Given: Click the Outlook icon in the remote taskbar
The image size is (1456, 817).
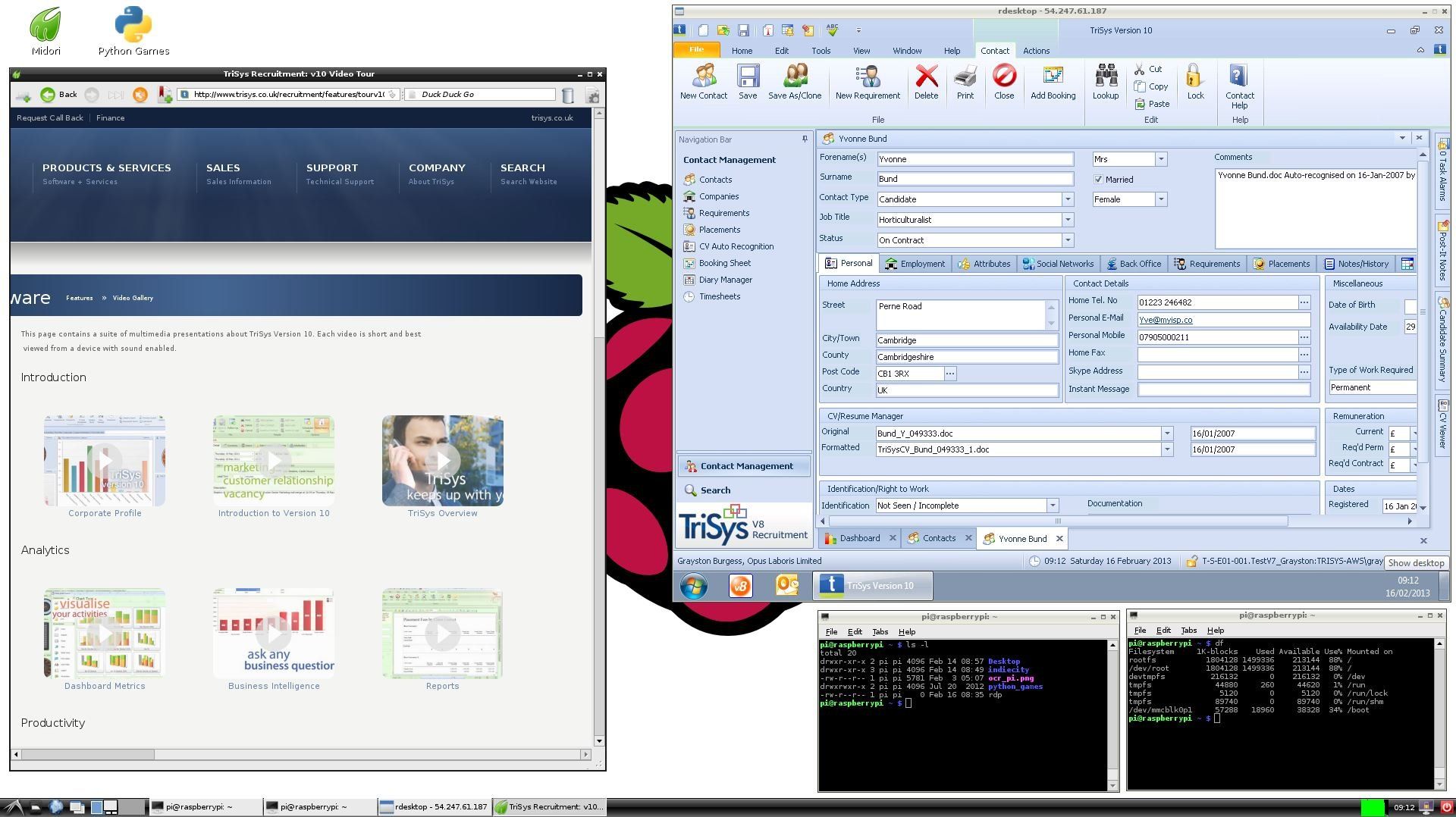Looking at the screenshot, I should [786, 585].
